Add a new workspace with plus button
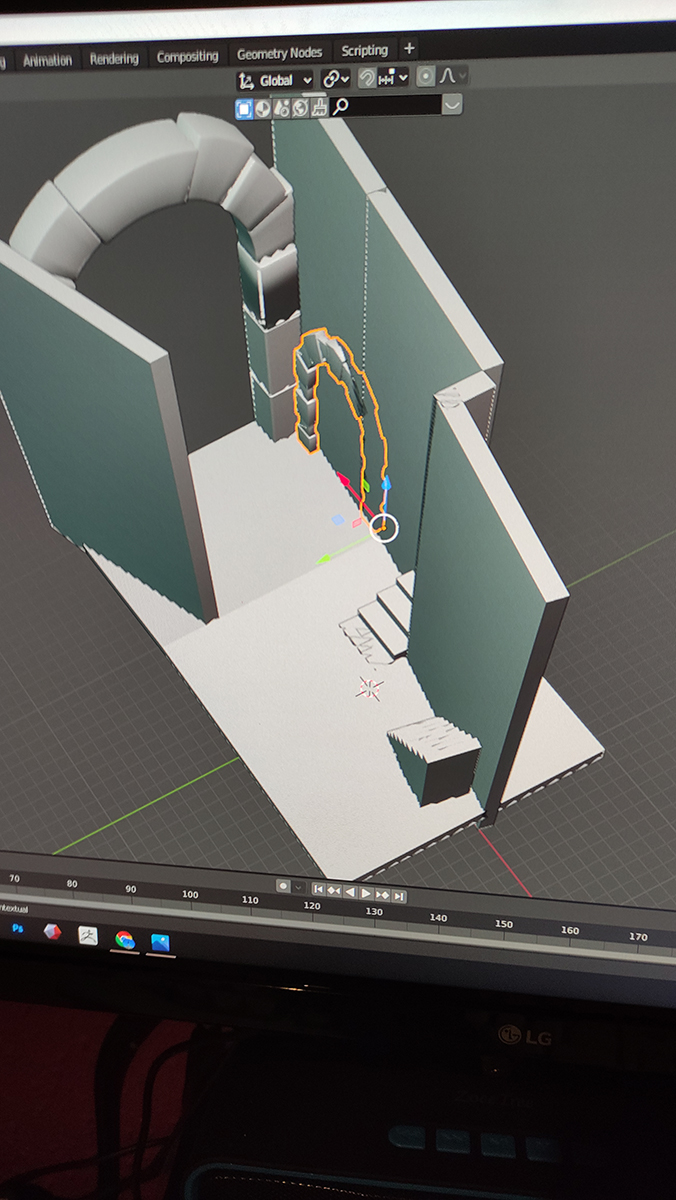This screenshot has width=676, height=1200. click(x=408, y=48)
